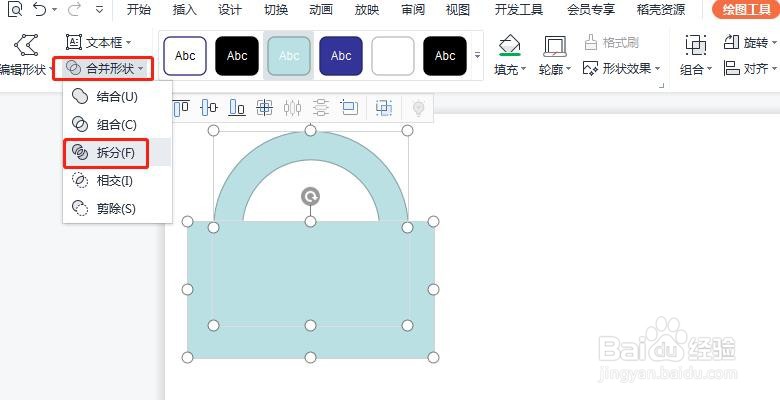Select the teal arch shape
The image size is (780, 400).
pos(310,145)
